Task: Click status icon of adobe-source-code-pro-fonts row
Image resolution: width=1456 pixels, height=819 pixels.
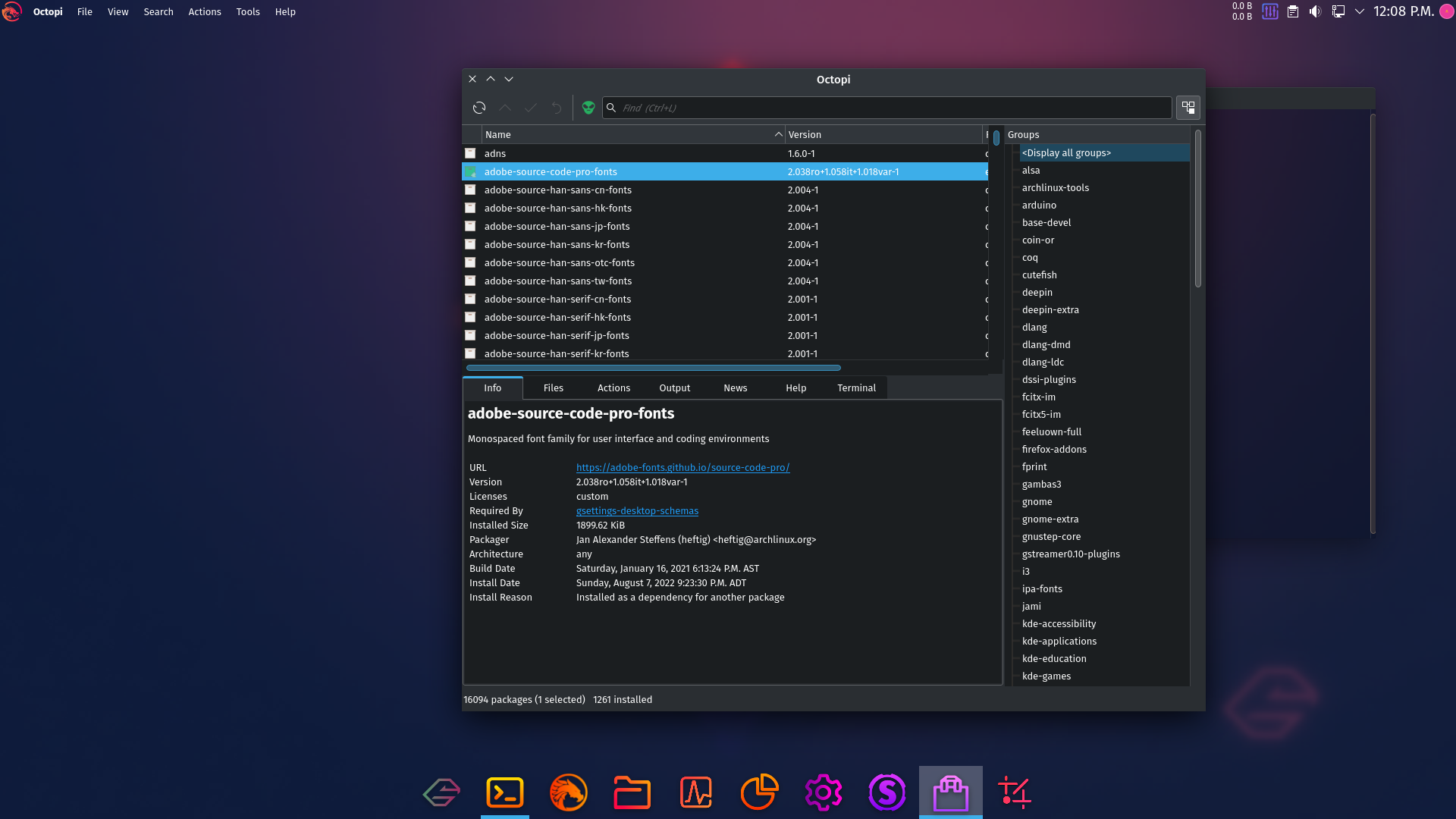Action: (x=470, y=172)
